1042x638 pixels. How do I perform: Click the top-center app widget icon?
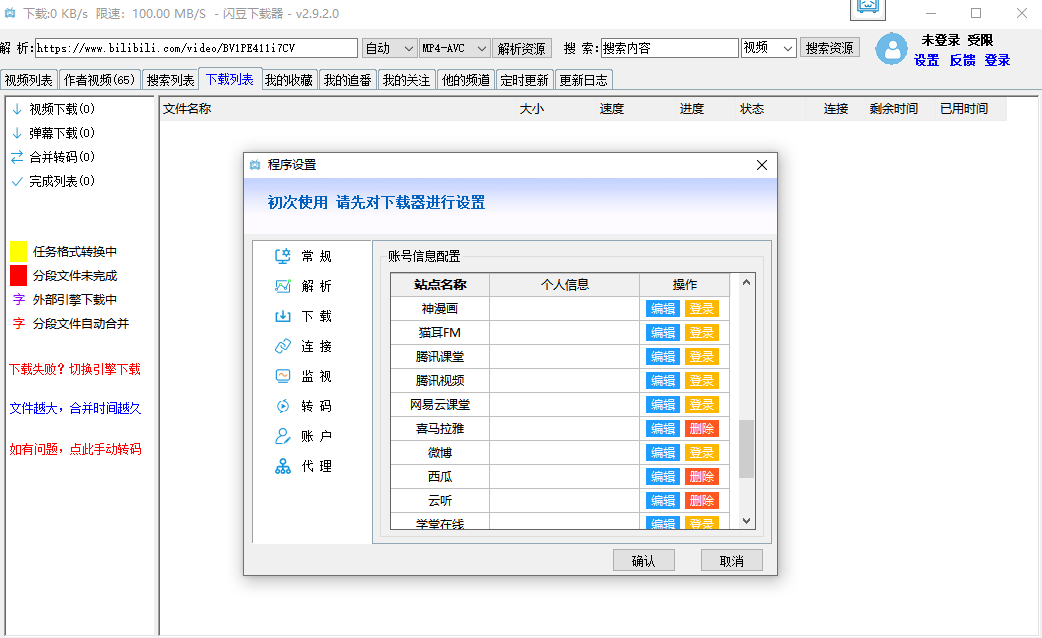click(x=868, y=8)
